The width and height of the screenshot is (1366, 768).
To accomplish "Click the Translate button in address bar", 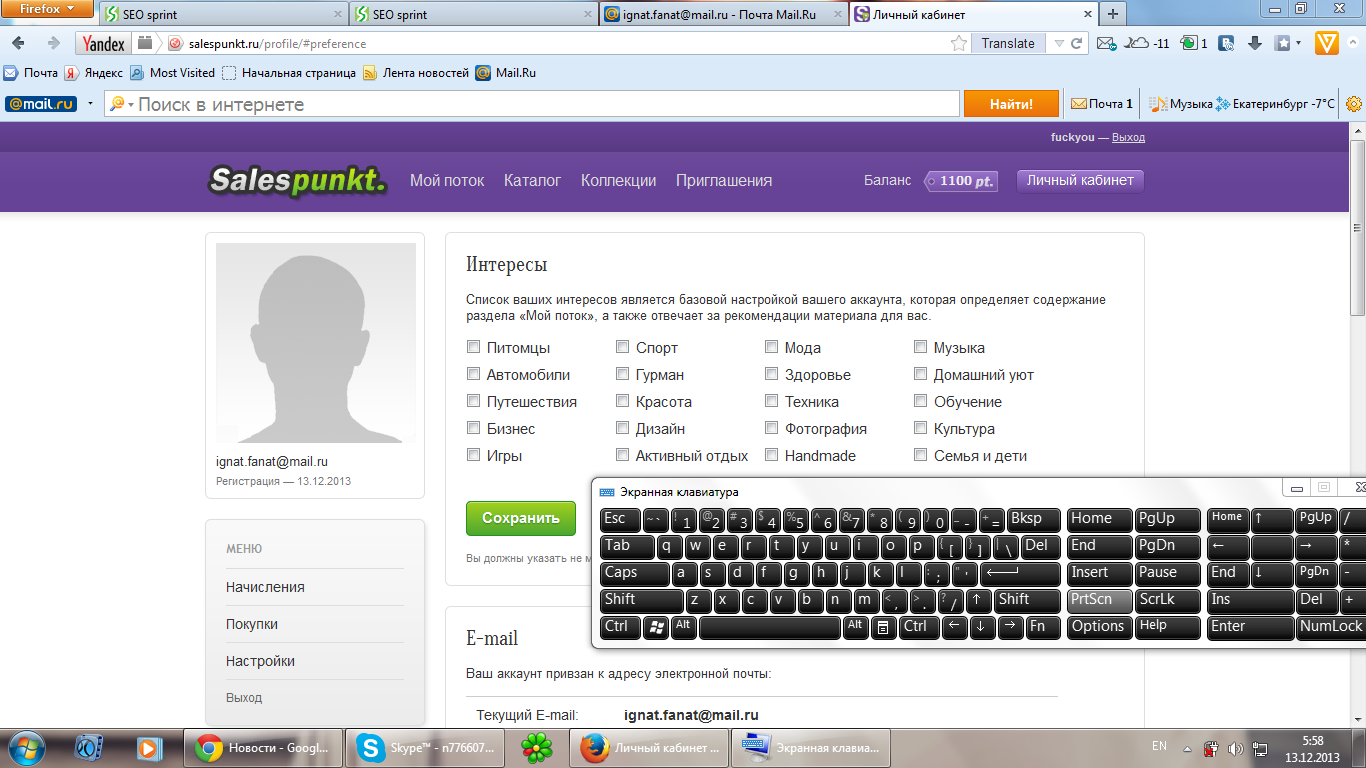I will click(1008, 43).
